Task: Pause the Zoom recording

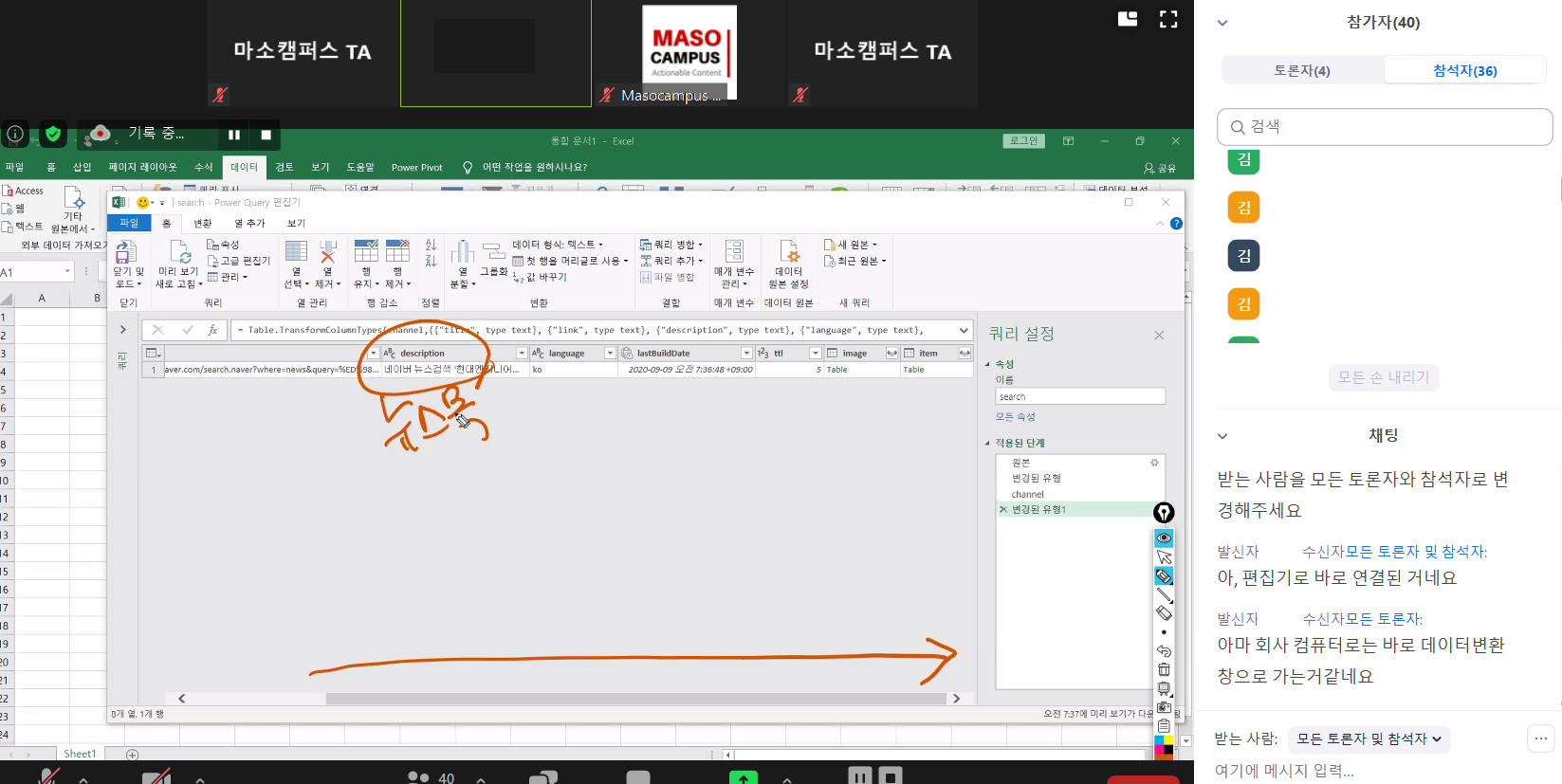Action: click(234, 135)
